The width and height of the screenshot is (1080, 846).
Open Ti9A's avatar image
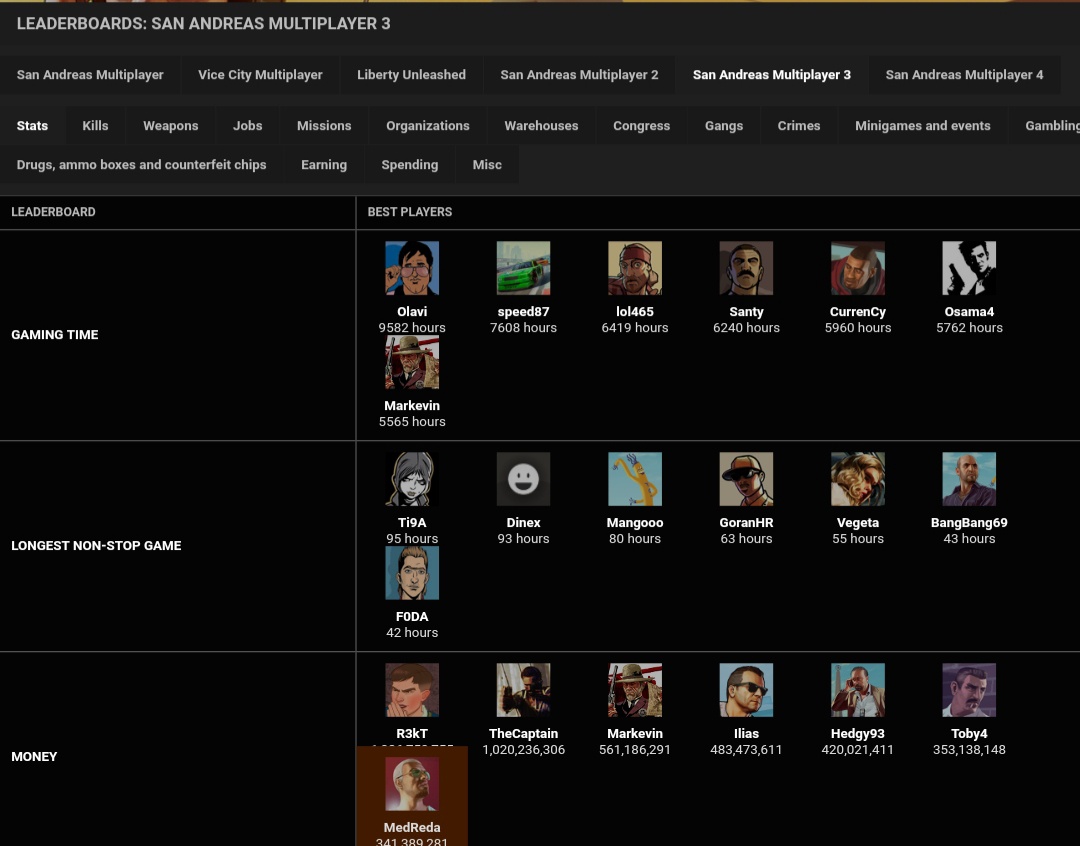(x=412, y=479)
